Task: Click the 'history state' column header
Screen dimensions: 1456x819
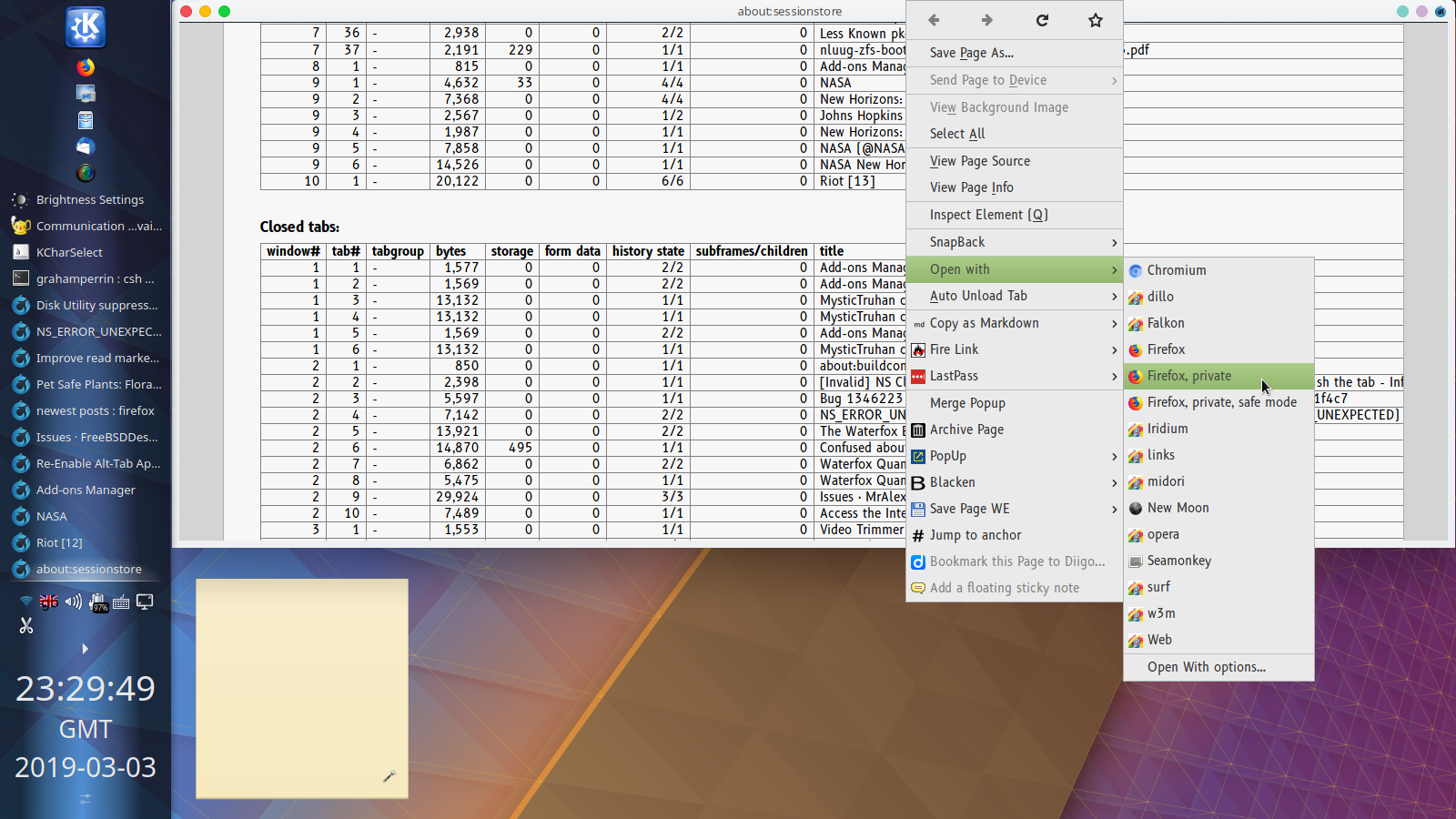Action: 648,251
